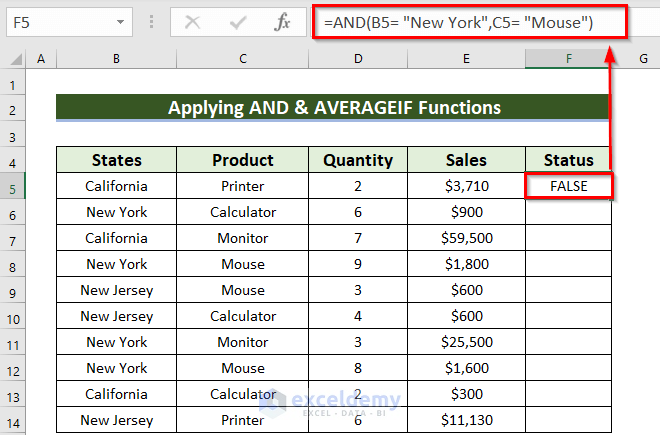The width and height of the screenshot is (660, 435).
Task: Click the Sales header cell
Action: [x=466, y=160]
